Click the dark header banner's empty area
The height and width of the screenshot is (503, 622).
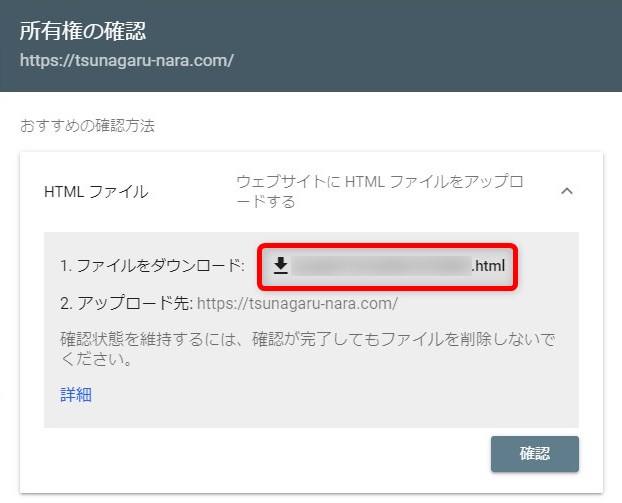pos(450,45)
